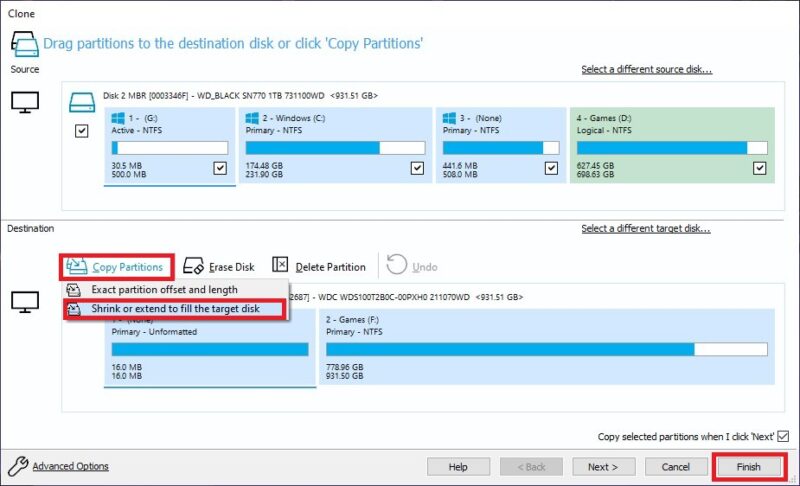
Task: Click the source Disk 2 drive icon
Action: click(82, 103)
